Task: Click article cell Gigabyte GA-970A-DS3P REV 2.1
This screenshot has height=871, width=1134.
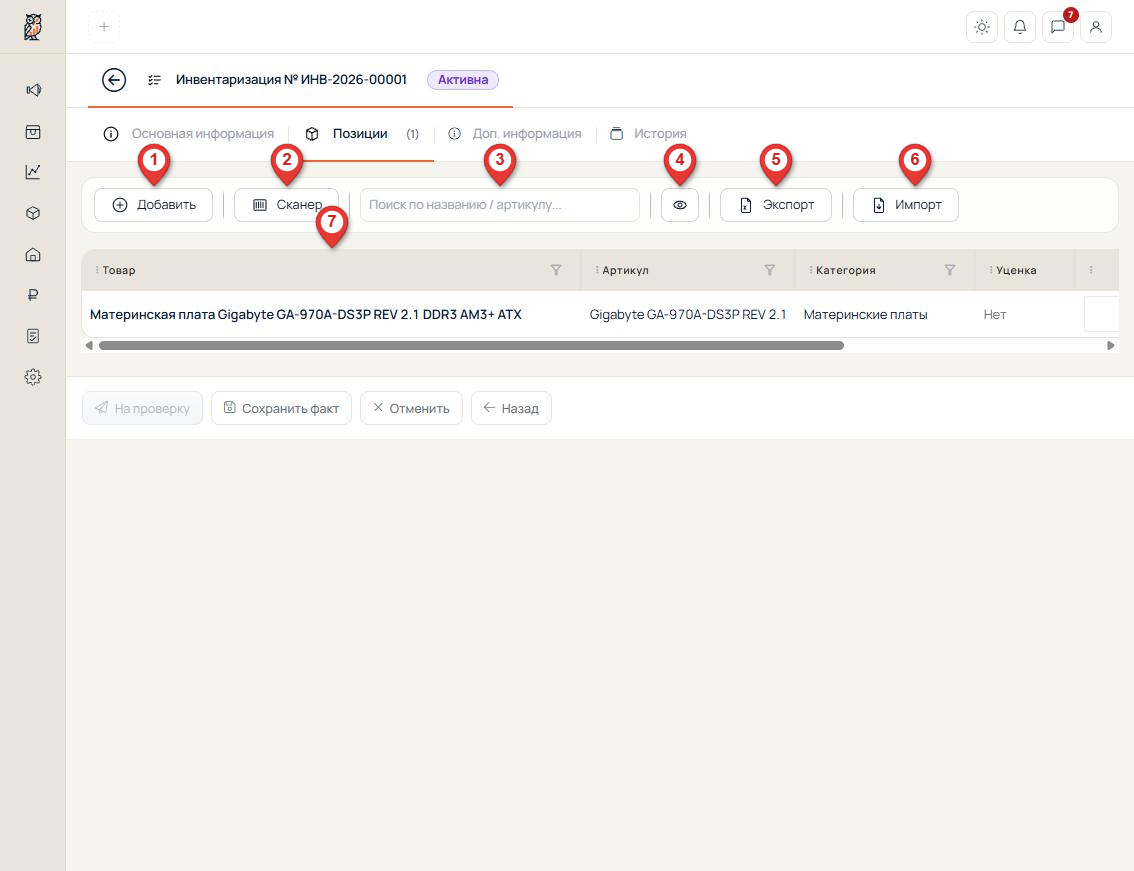Action: click(688, 315)
